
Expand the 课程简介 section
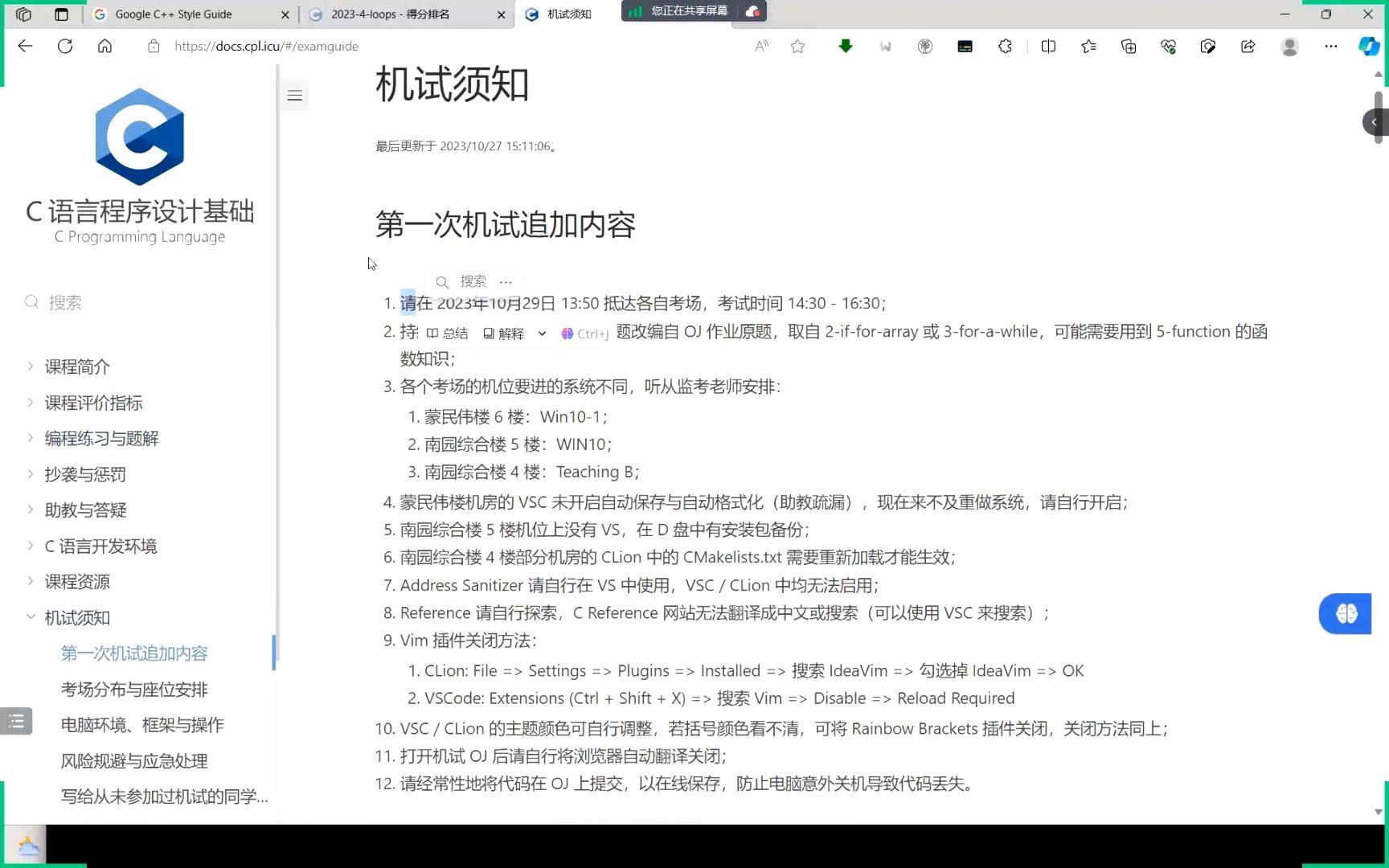(31, 366)
